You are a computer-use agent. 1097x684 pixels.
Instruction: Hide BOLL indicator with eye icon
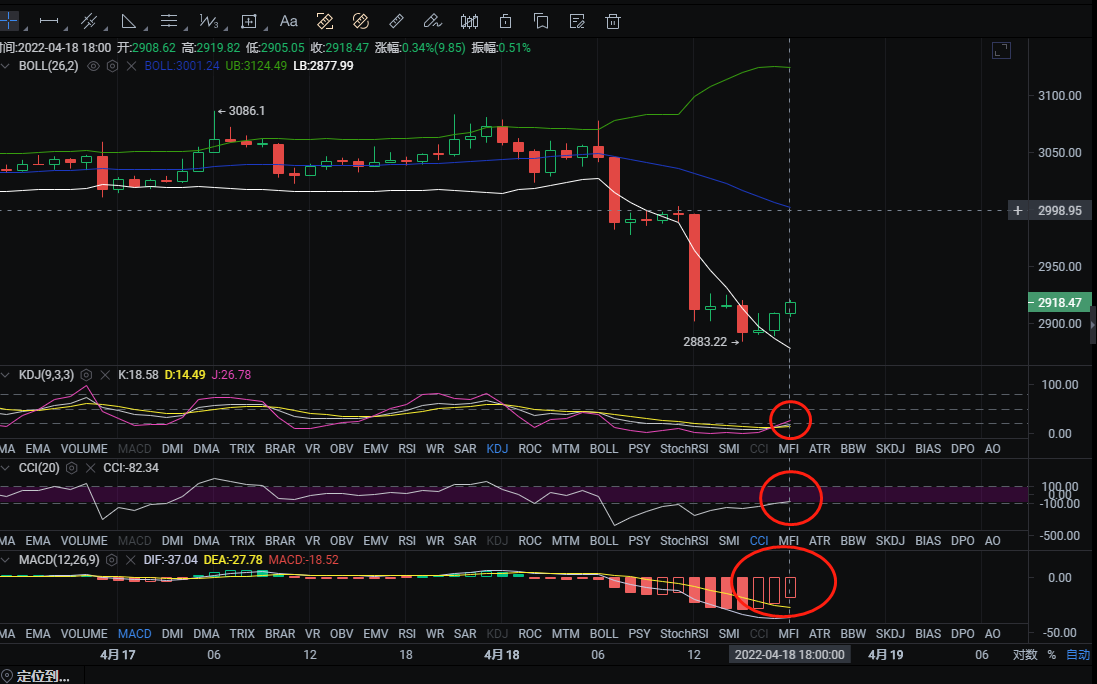[94, 66]
